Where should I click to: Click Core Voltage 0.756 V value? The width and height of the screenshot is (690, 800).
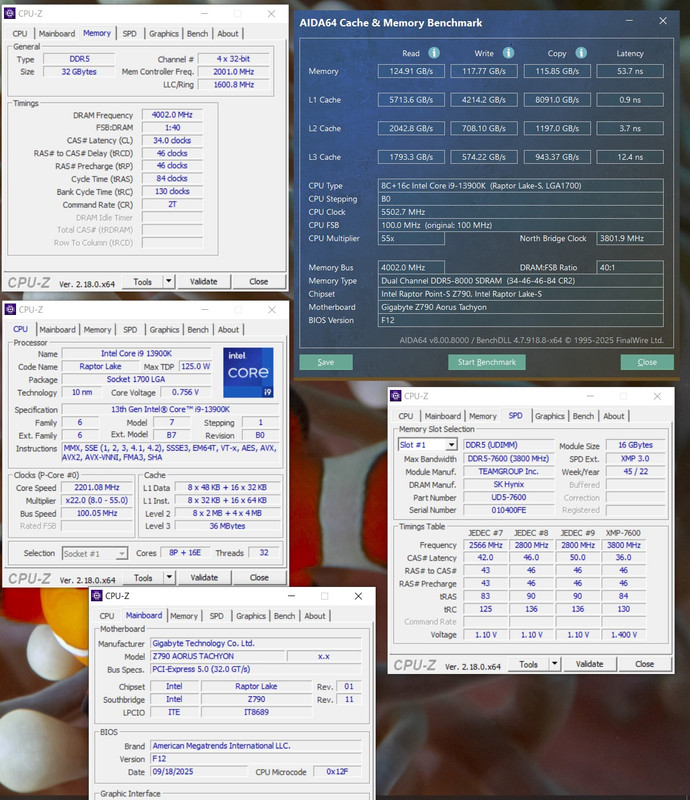click(x=185, y=392)
